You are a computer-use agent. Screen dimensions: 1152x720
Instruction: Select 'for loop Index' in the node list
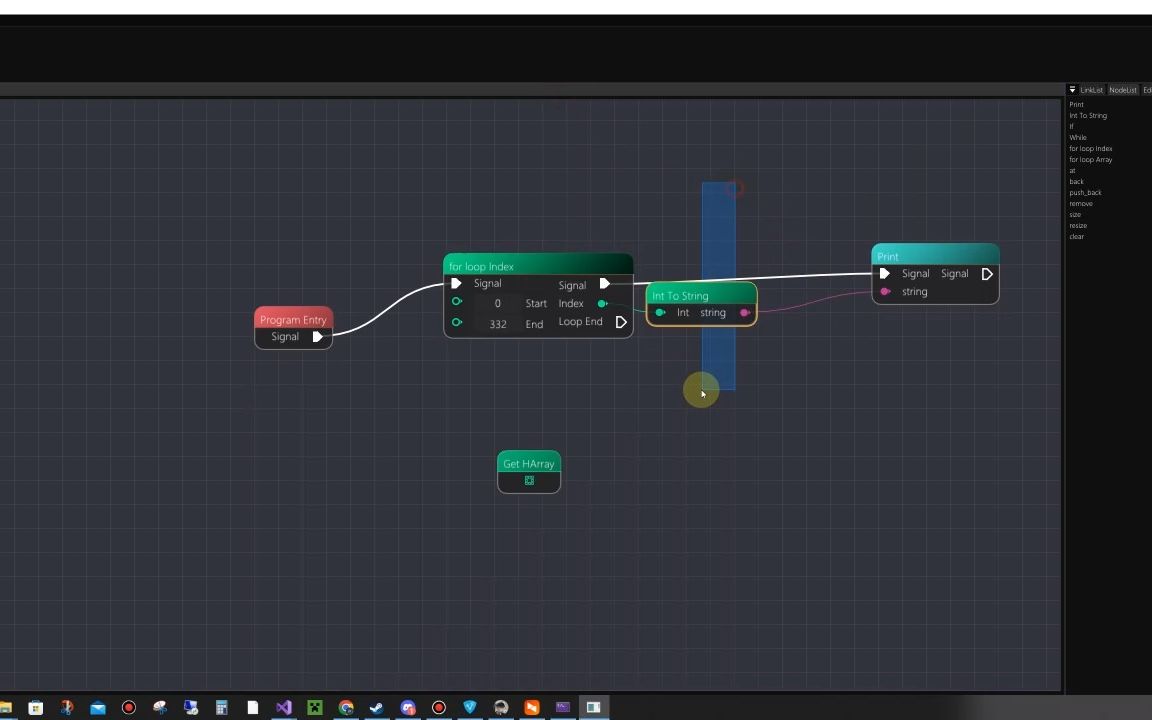tap(1090, 148)
